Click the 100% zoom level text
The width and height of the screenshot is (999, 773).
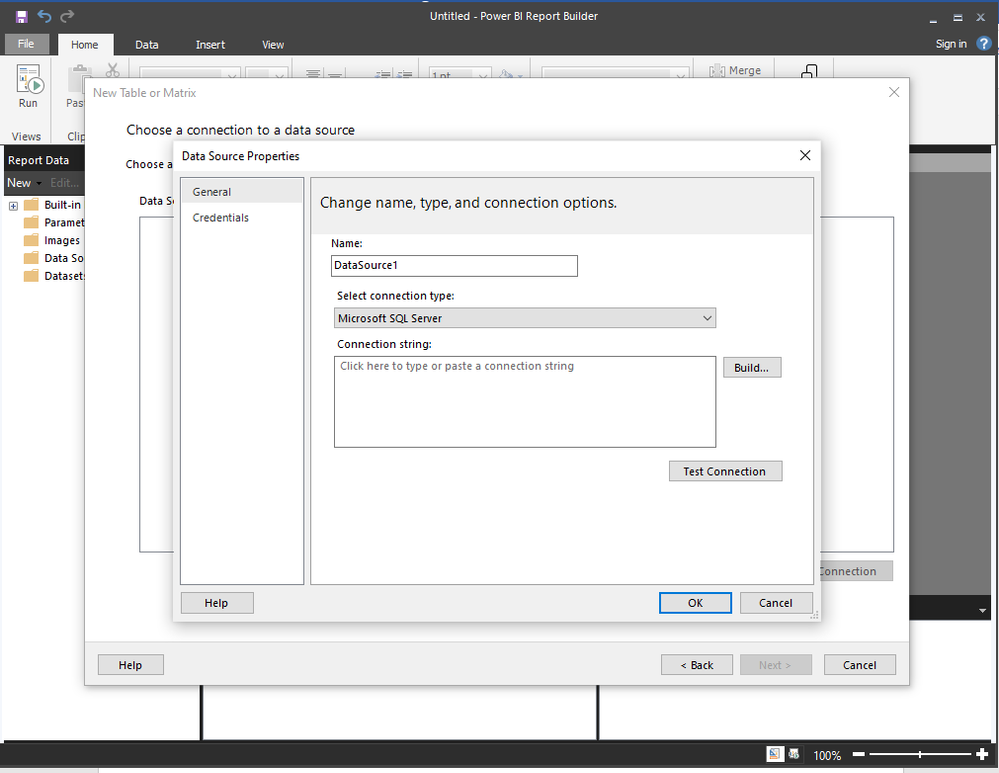point(827,755)
